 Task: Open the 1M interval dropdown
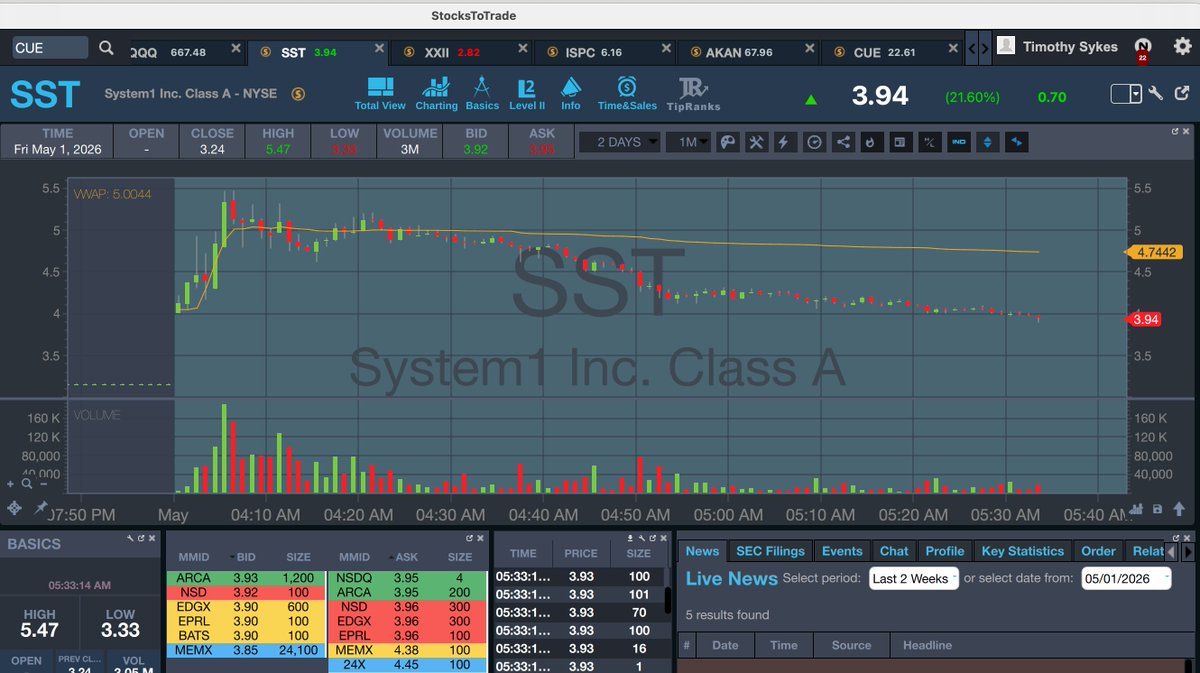pyautogui.click(x=688, y=142)
